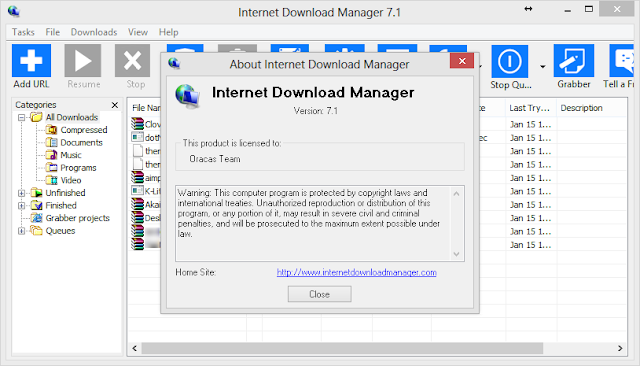Click the Programs category icon

pos(51,168)
